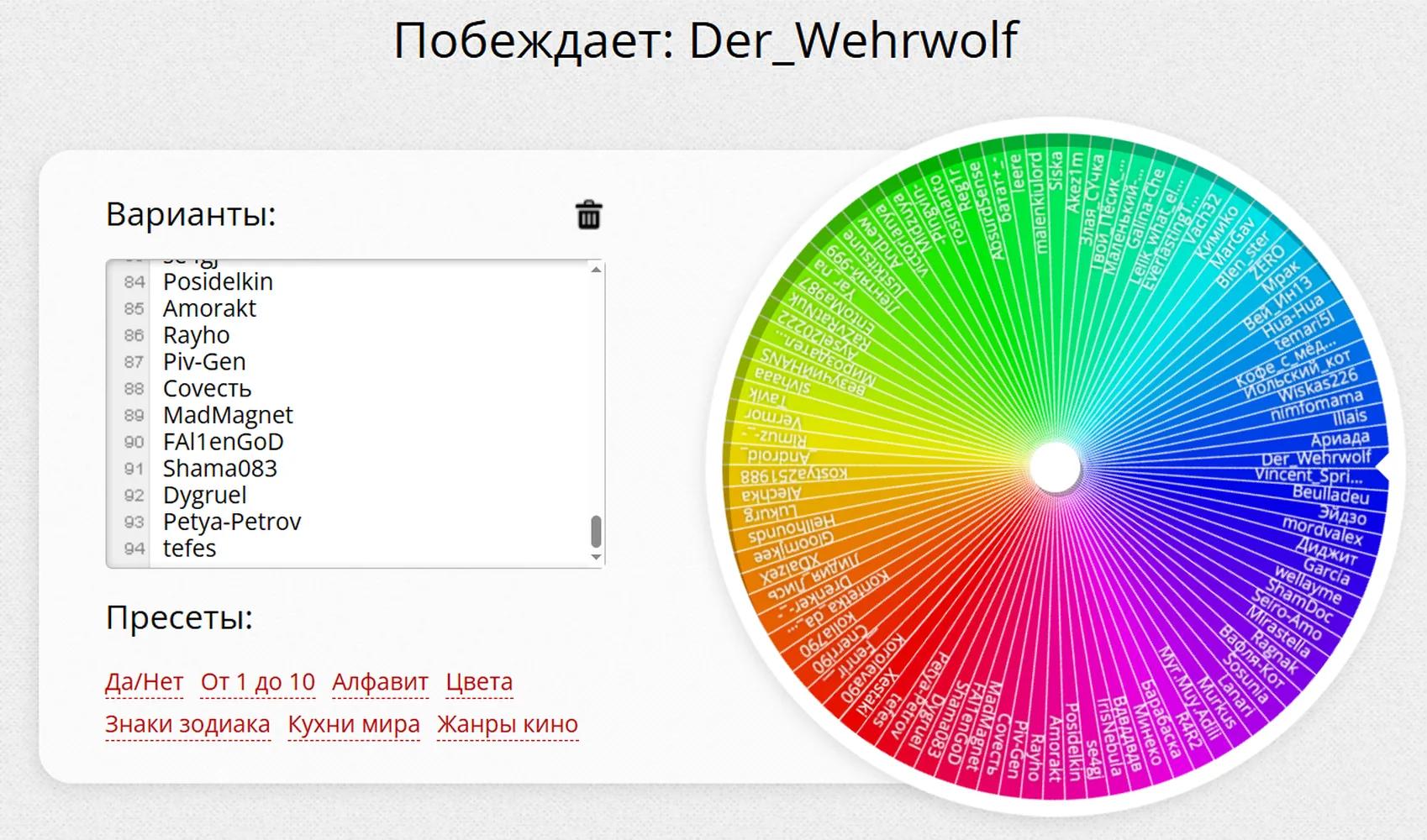
Task: Click the MadMagnet line in list
Action: pos(228,415)
